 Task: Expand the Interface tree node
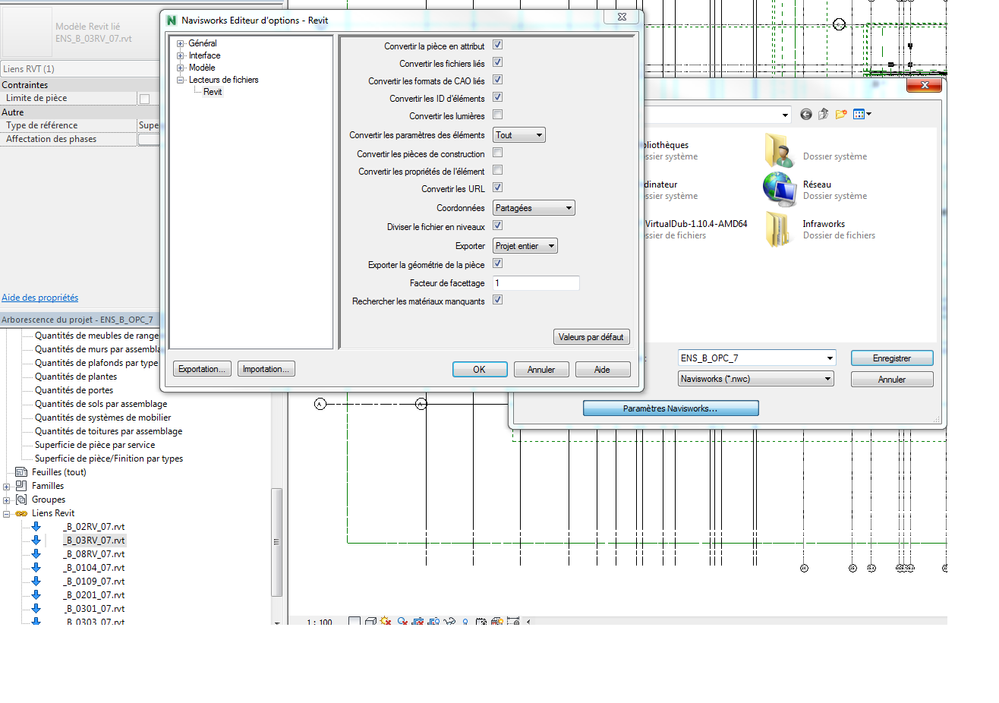click(180, 55)
